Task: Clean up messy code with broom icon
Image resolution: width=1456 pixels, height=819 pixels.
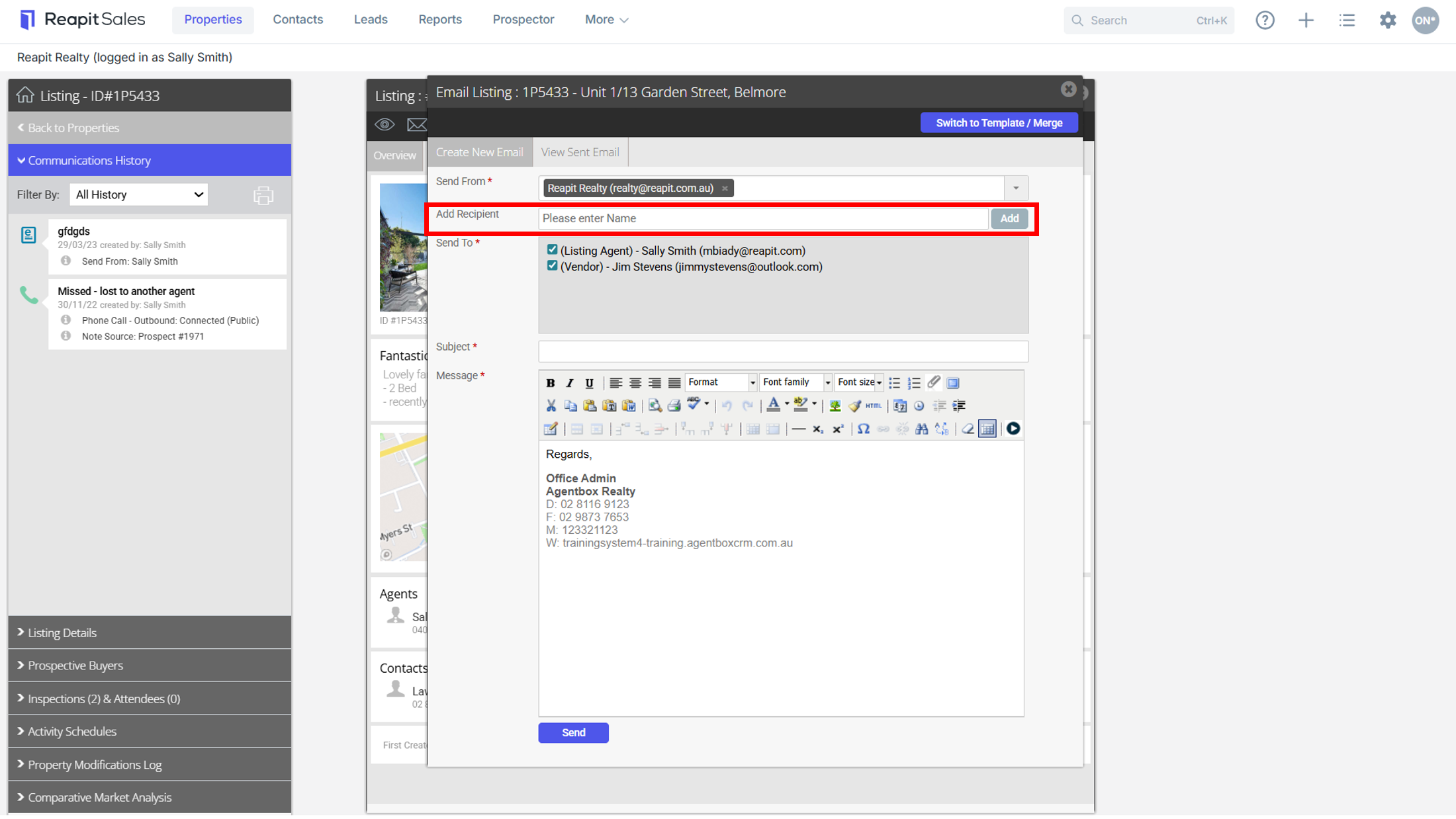Action: click(854, 406)
